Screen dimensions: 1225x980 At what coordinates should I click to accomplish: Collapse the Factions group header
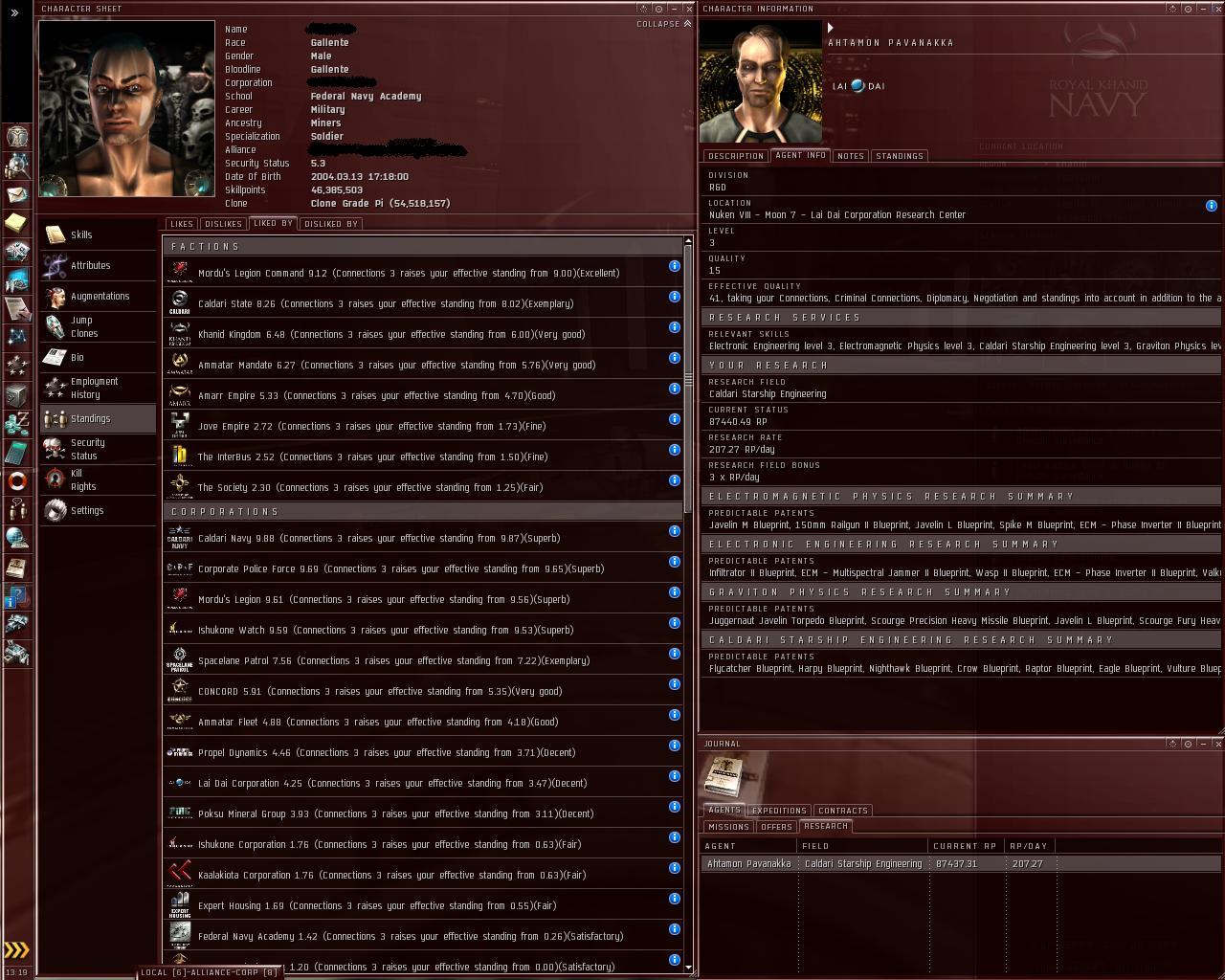[x=422, y=246]
